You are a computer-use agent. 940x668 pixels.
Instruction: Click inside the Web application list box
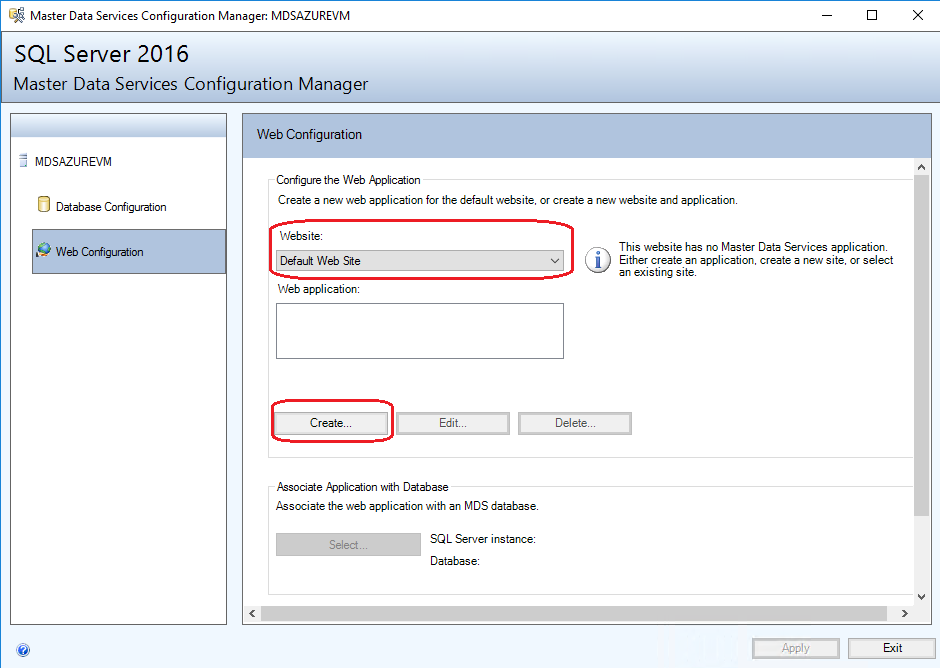pyautogui.click(x=419, y=330)
